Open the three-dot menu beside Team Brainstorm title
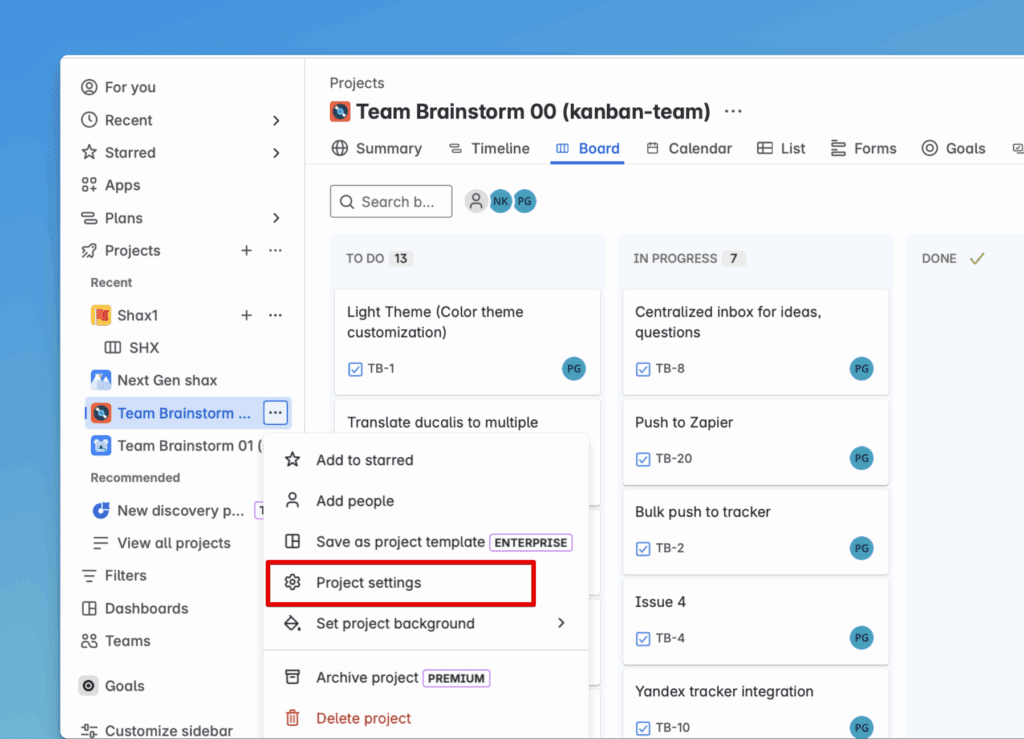This screenshot has width=1024, height=739. (x=733, y=112)
